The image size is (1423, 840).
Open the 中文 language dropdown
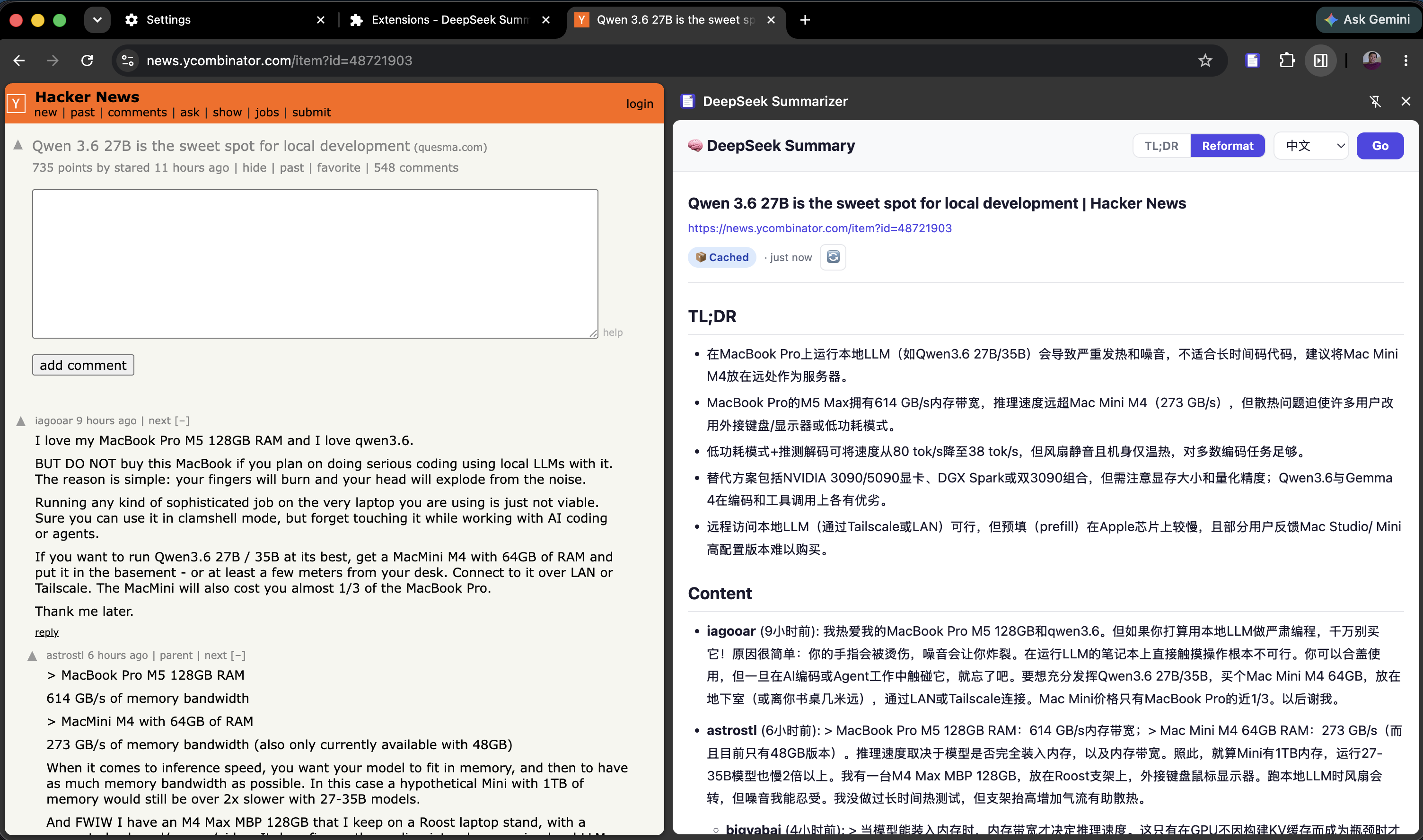(1311, 146)
